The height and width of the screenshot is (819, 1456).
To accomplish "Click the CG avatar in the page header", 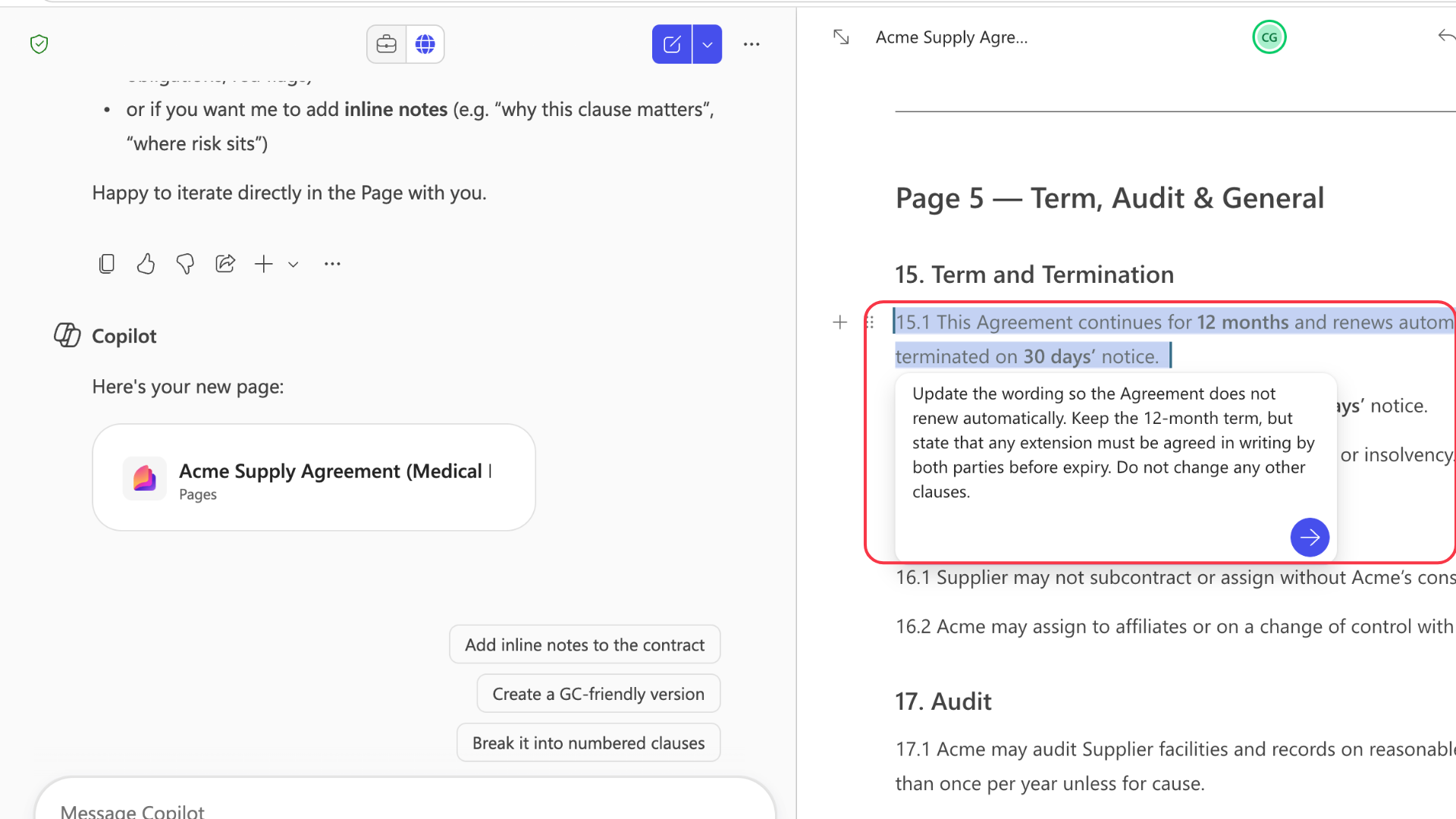I will click(1269, 36).
